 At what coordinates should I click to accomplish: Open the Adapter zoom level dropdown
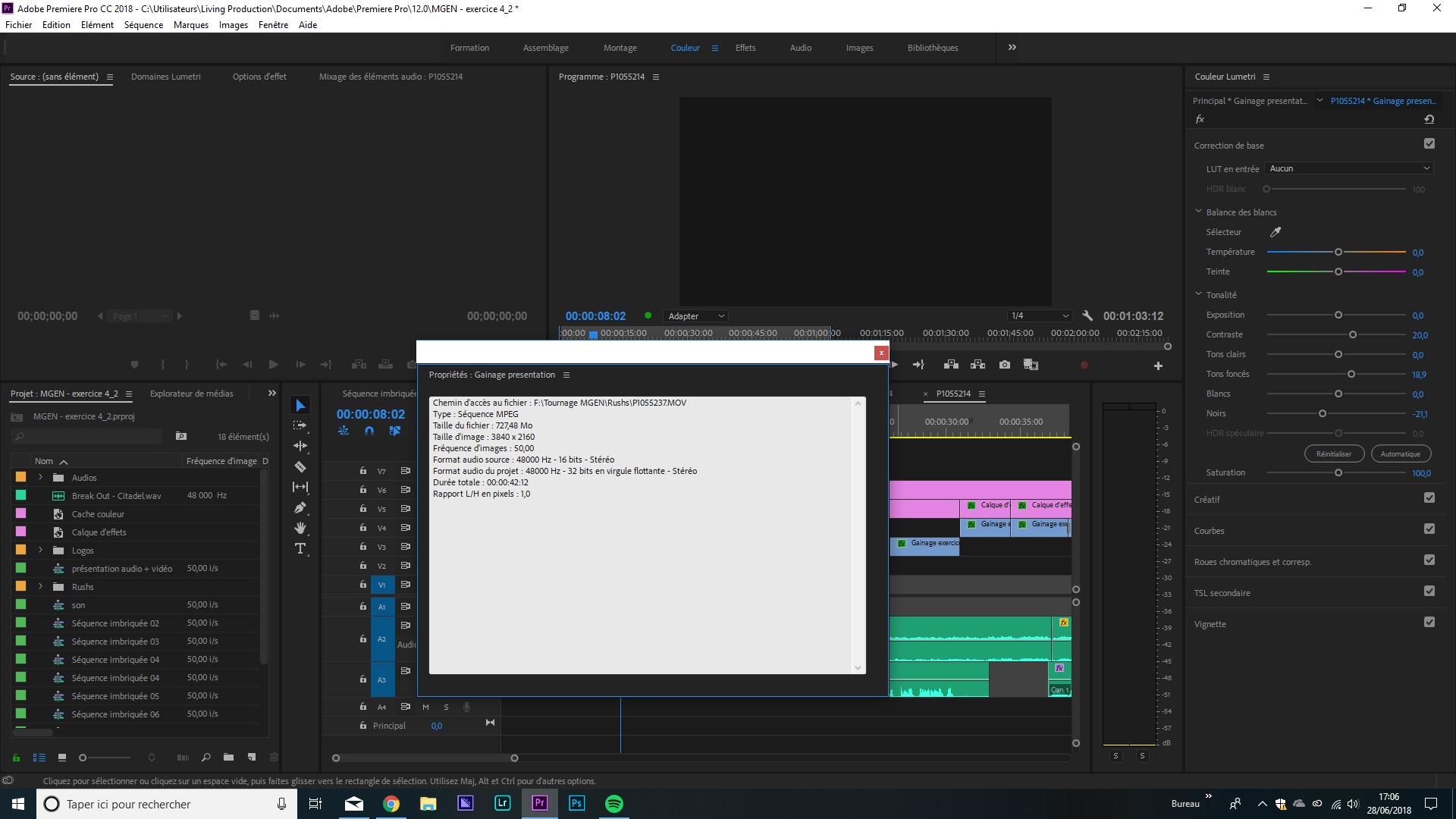696,316
